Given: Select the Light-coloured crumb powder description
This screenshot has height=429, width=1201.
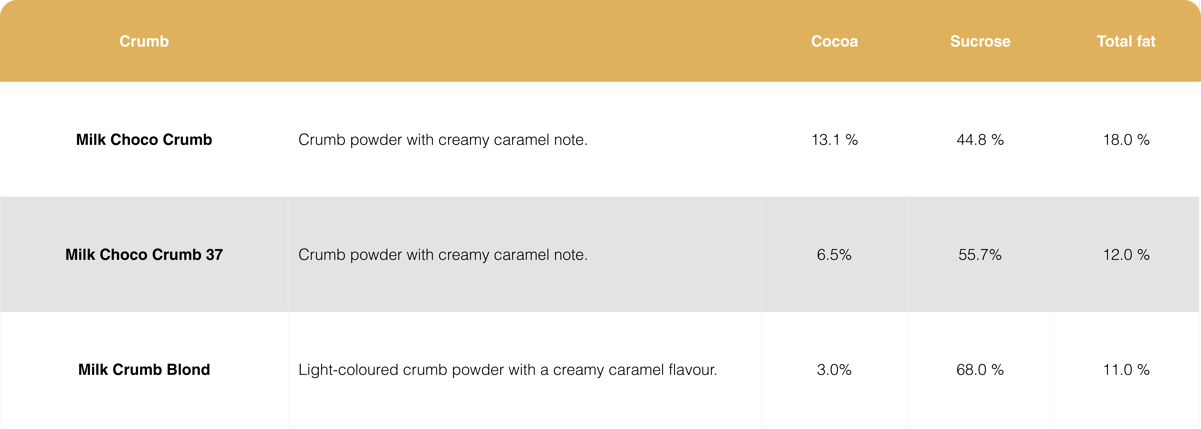Looking at the screenshot, I should [x=508, y=370].
